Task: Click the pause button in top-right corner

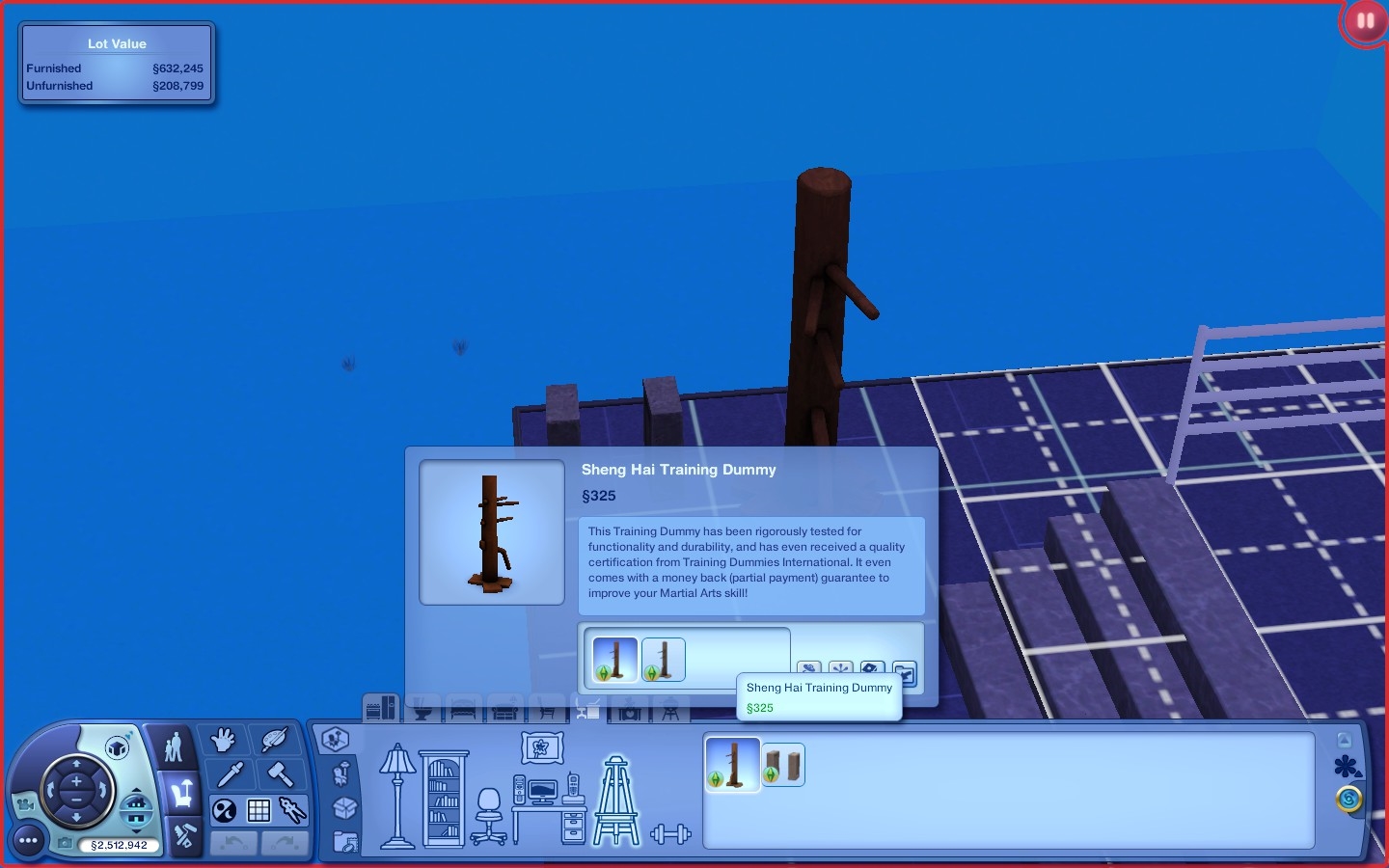Action: (x=1365, y=20)
